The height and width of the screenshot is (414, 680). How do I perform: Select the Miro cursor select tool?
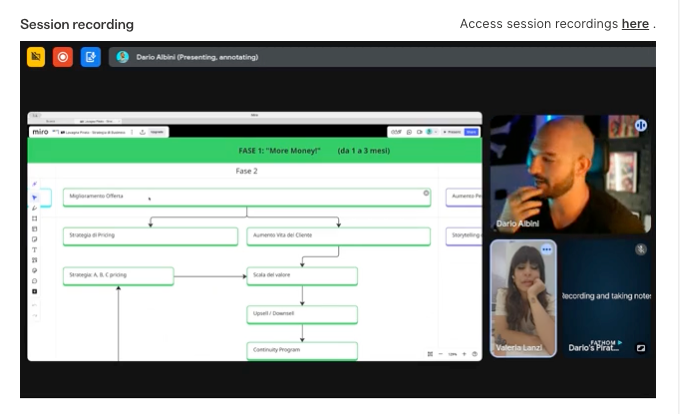click(34, 198)
